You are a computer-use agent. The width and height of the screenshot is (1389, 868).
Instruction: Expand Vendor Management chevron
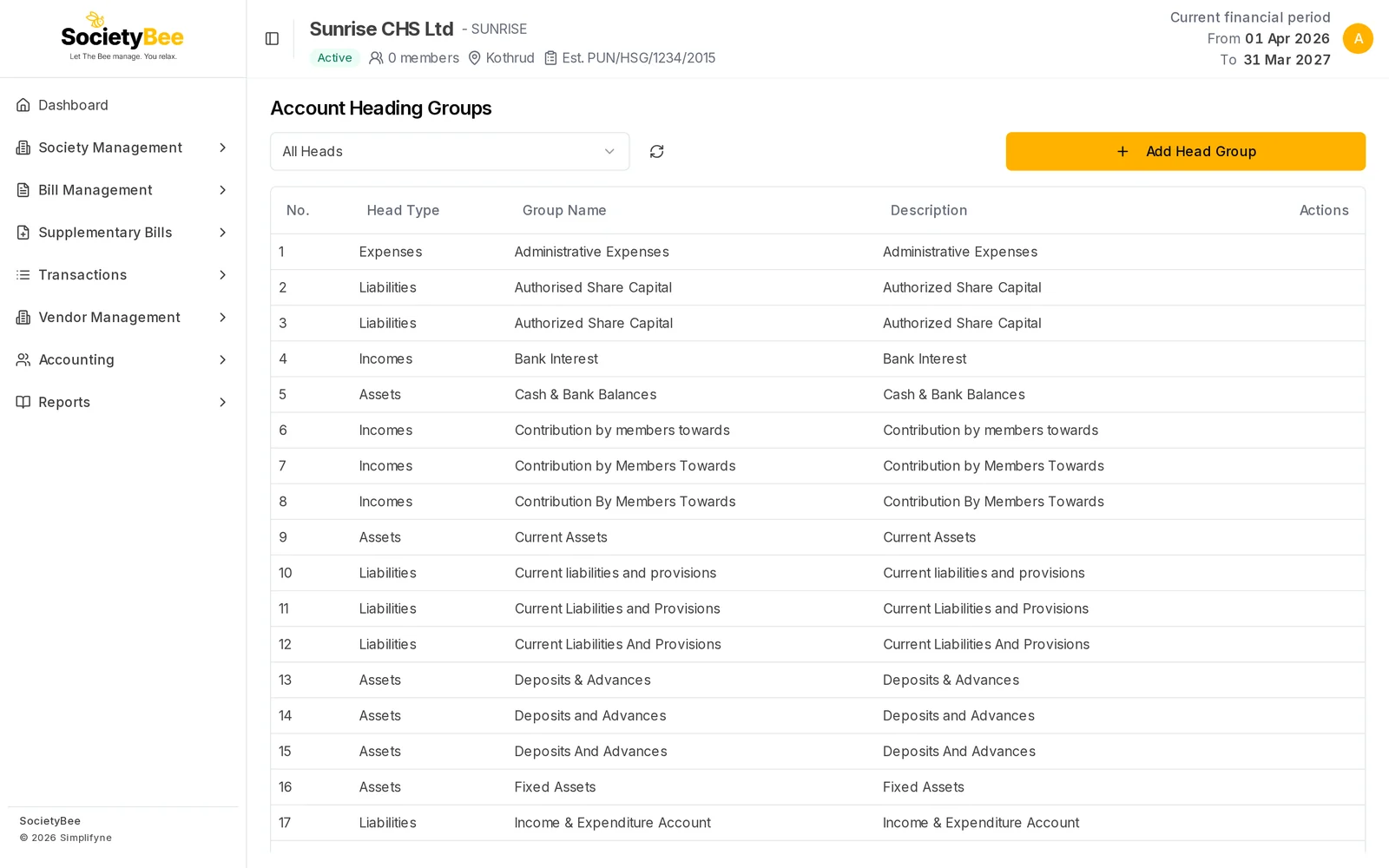point(223,318)
